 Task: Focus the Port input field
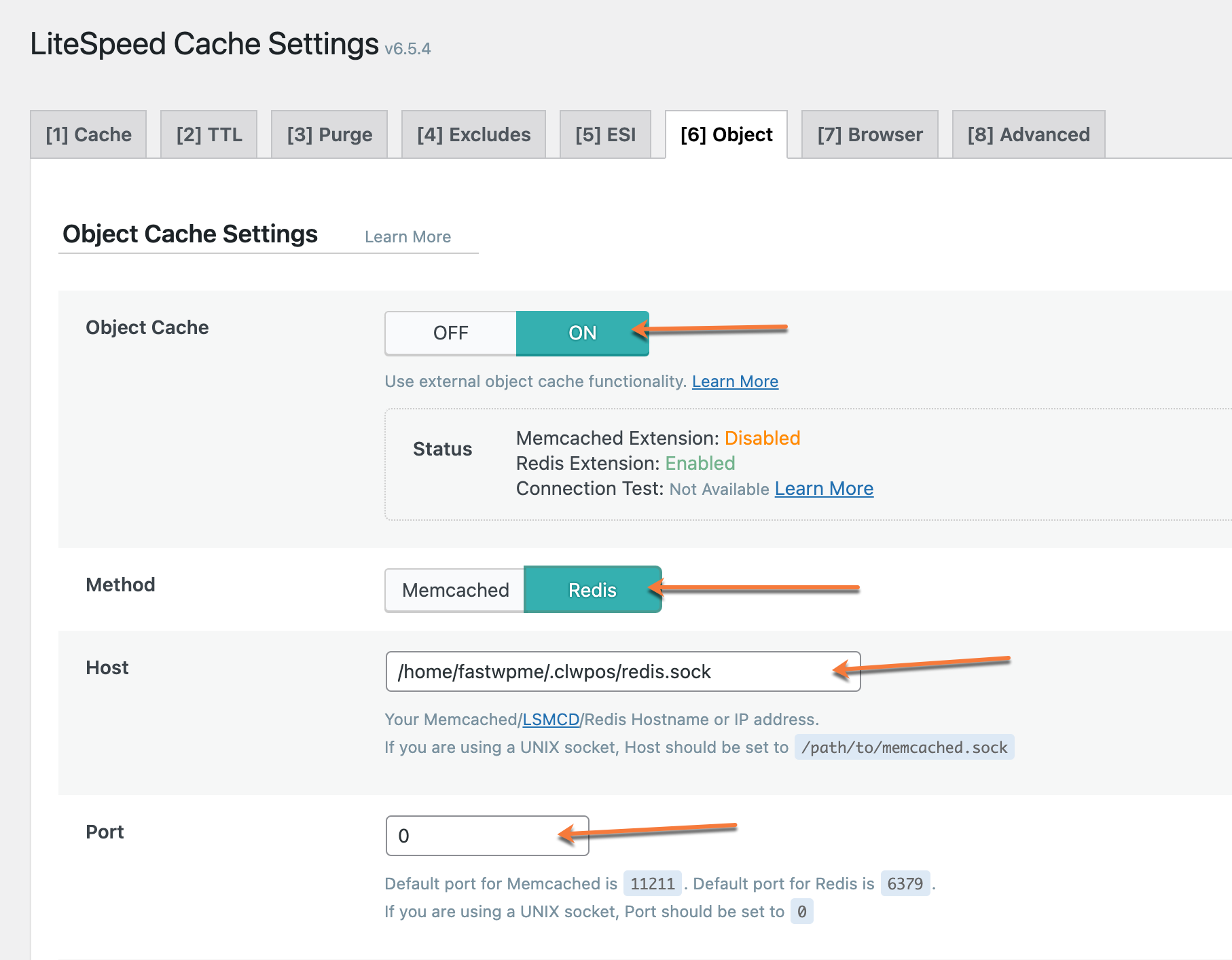pos(475,836)
